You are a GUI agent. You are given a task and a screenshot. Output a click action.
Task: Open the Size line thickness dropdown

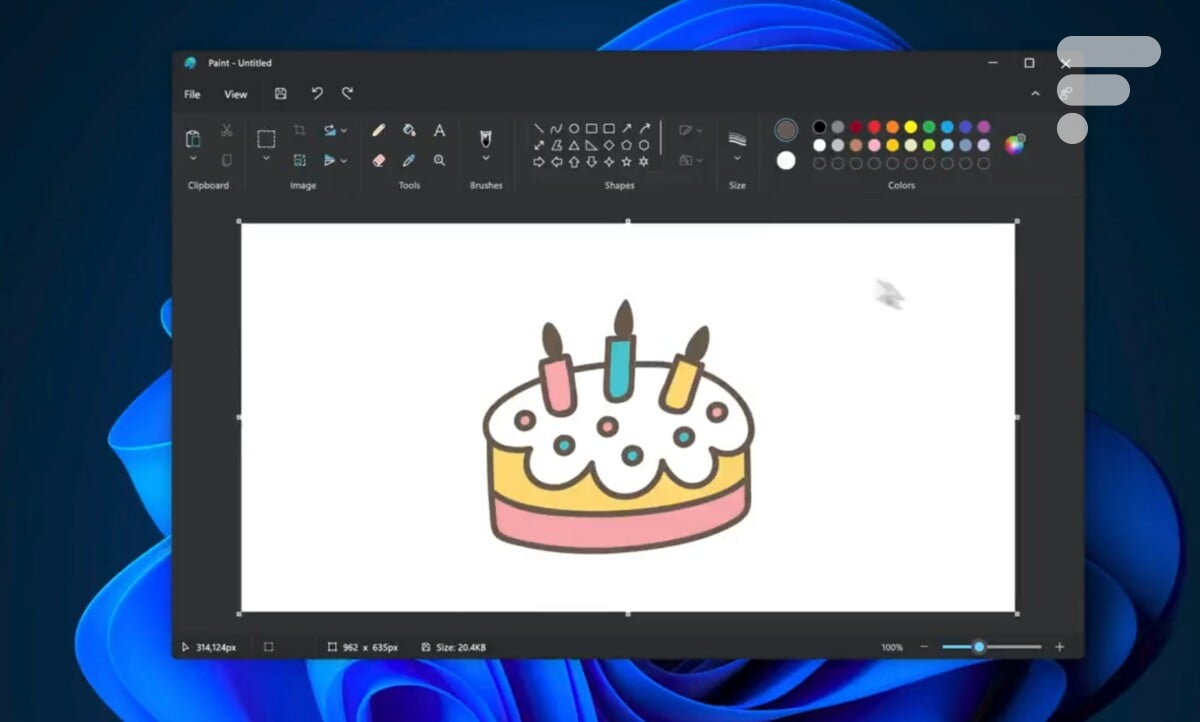(737, 158)
